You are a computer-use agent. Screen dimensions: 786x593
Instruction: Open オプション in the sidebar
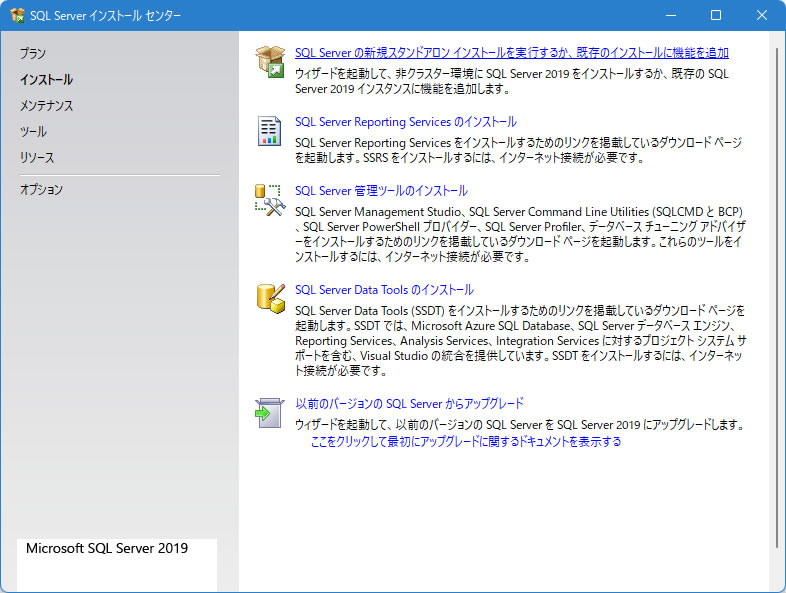41,189
